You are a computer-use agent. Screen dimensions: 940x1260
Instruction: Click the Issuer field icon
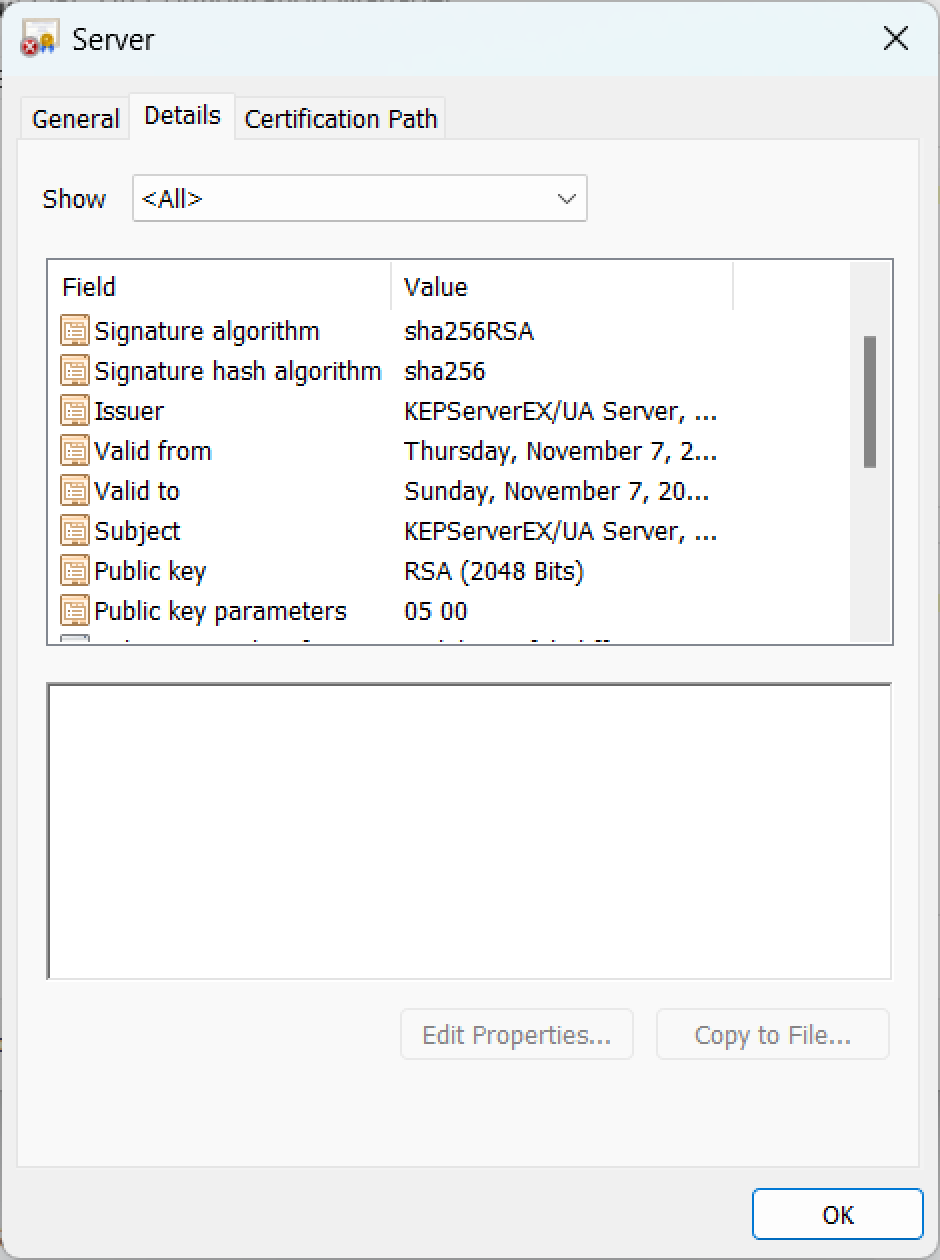pos(75,411)
